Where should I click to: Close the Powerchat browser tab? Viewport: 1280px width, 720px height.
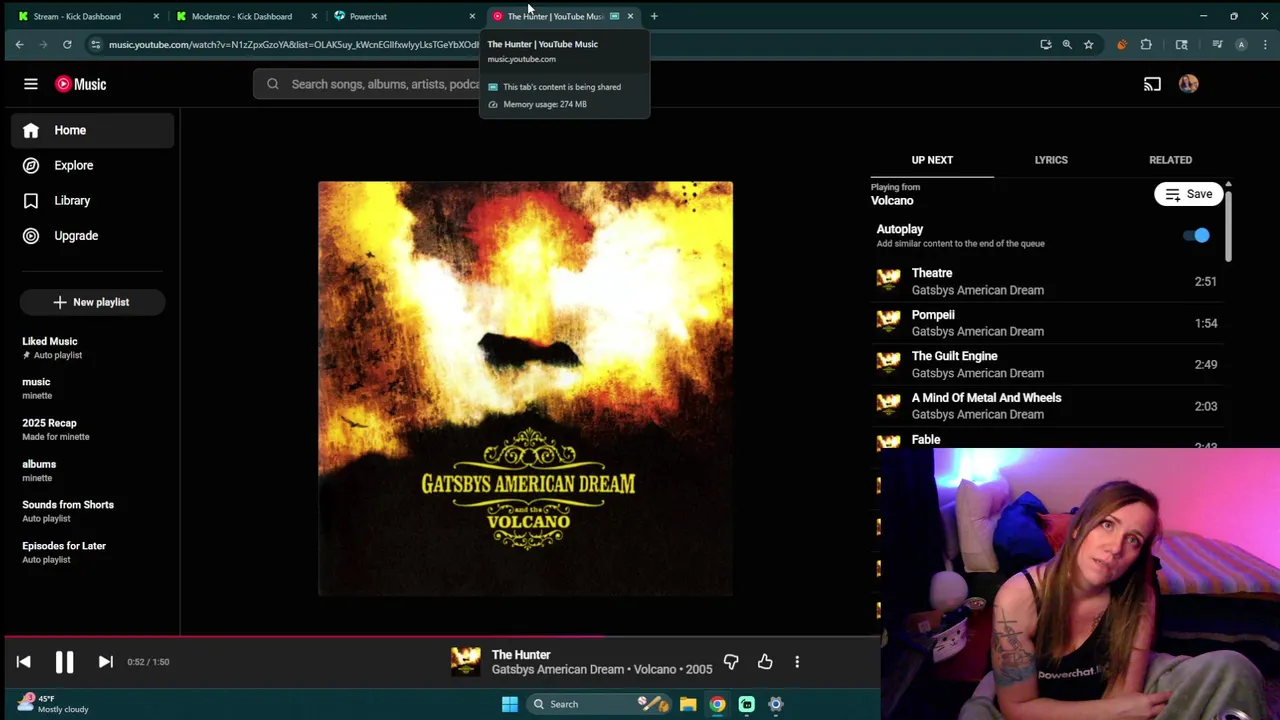click(x=472, y=16)
